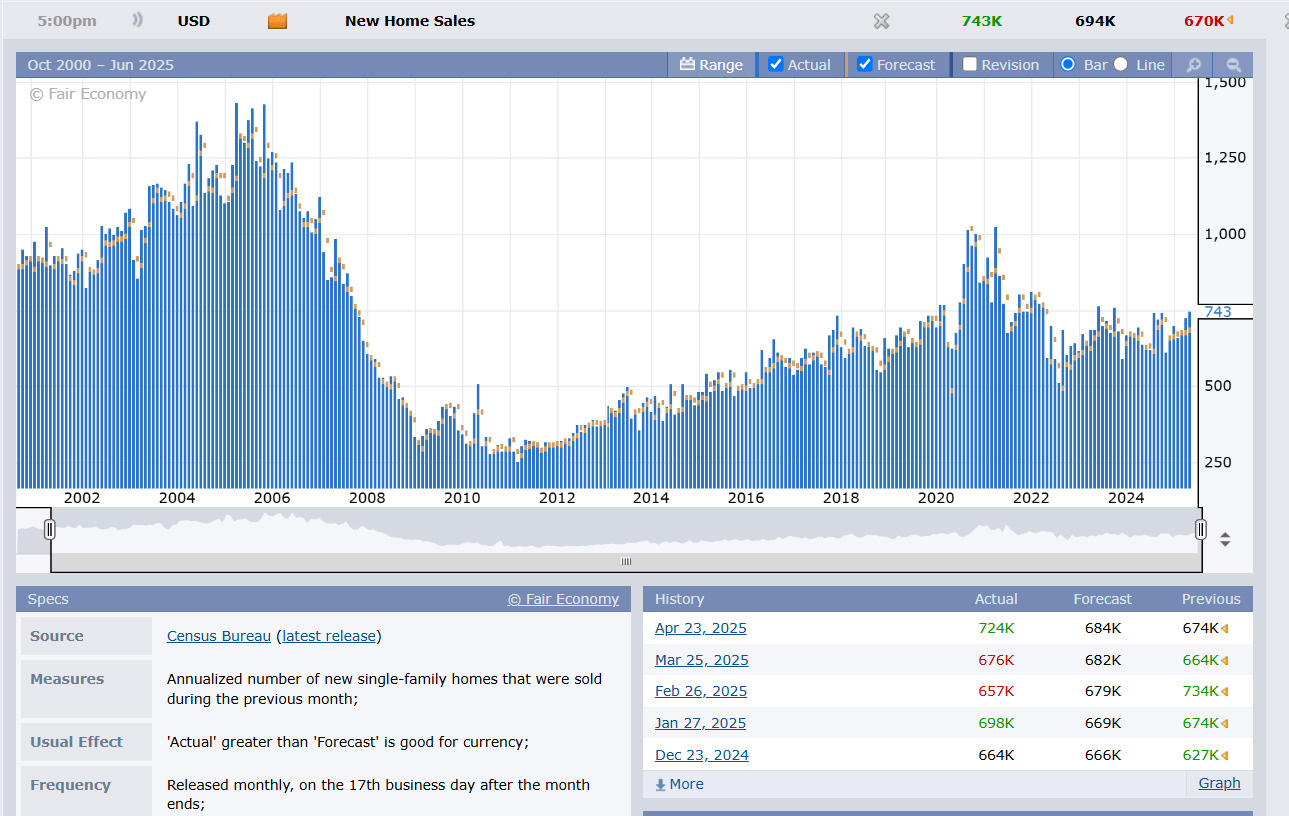The height and width of the screenshot is (816, 1289).
Task: Click the Fair Economy link in Specs header
Action: (563, 599)
